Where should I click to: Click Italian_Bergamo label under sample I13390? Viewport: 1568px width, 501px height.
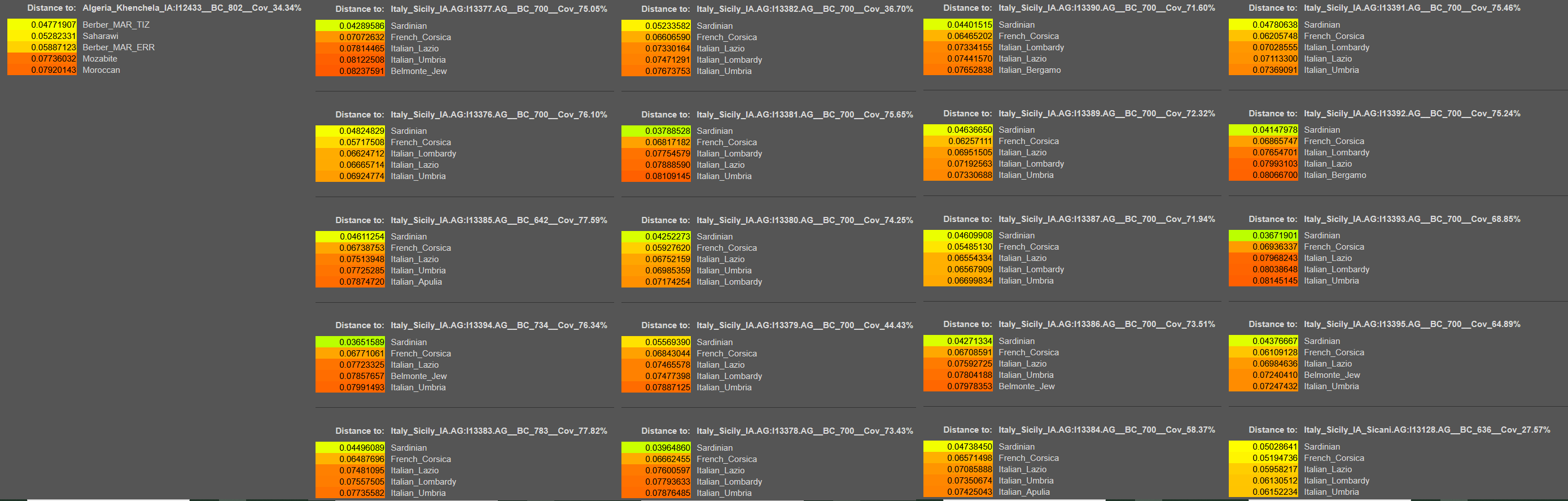coord(1030,70)
